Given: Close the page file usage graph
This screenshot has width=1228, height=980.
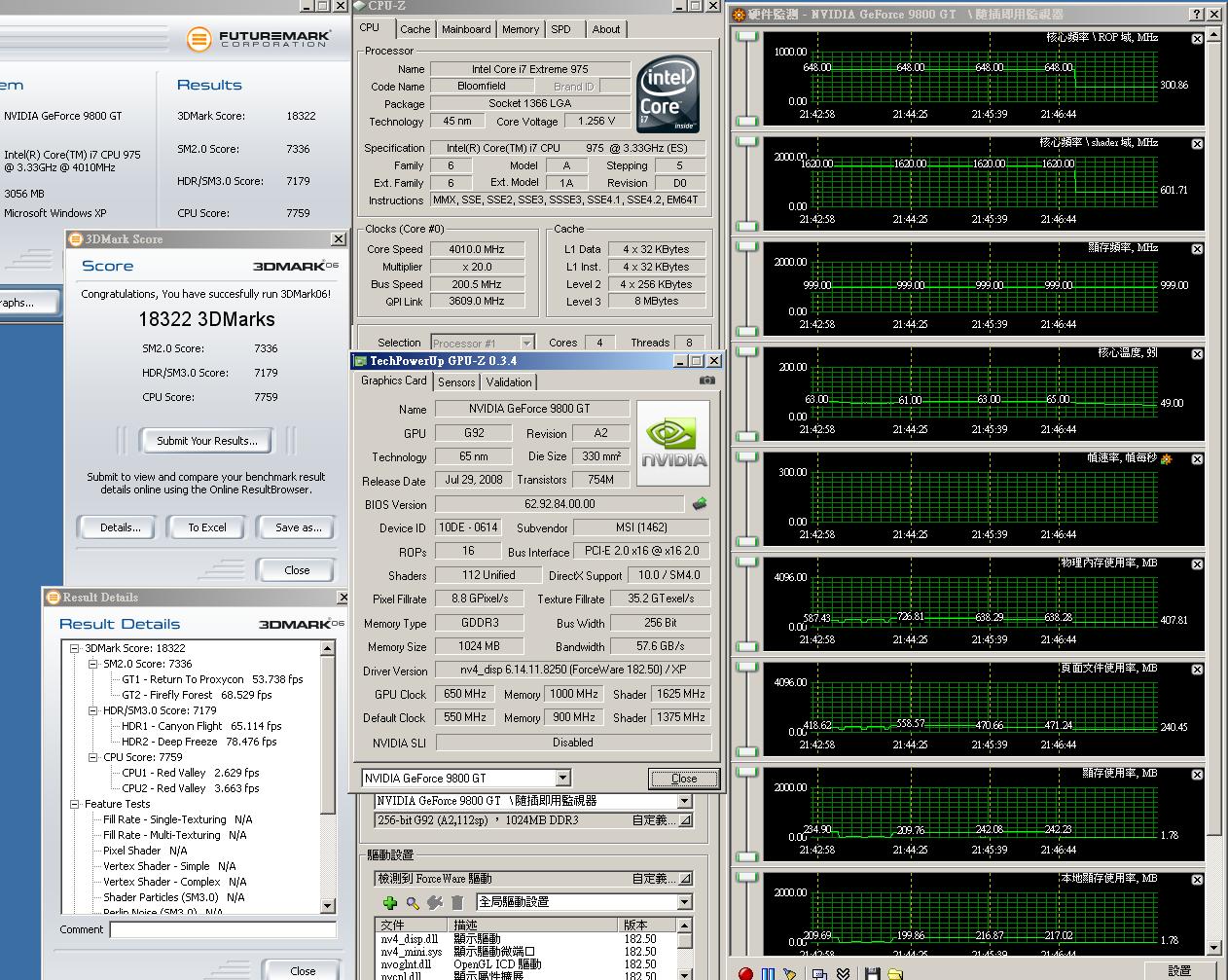Looking at the screenshot, I should tap(1198, 670).
